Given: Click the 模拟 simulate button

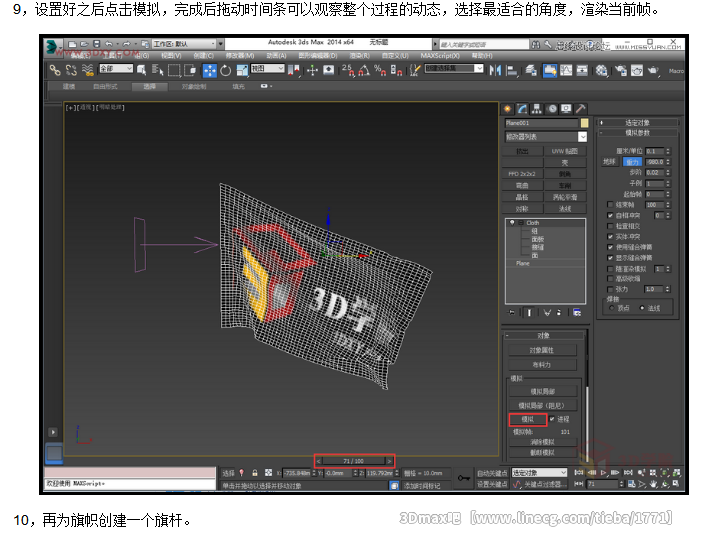Looking at the screenshot, I should coord(528,419).
